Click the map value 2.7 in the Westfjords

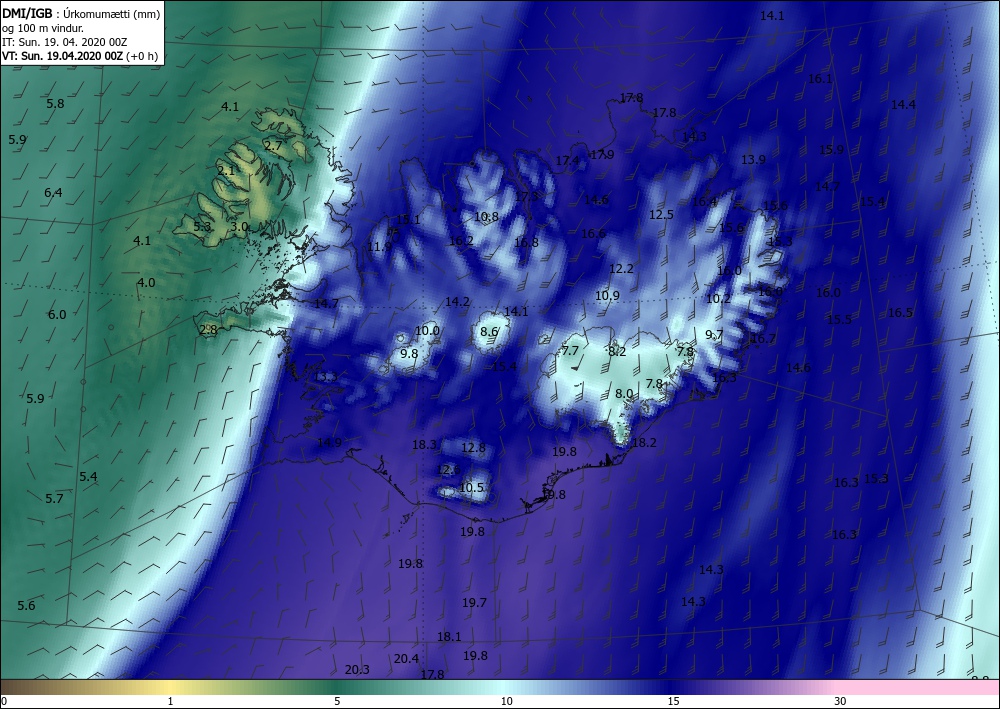click(273, 146)
